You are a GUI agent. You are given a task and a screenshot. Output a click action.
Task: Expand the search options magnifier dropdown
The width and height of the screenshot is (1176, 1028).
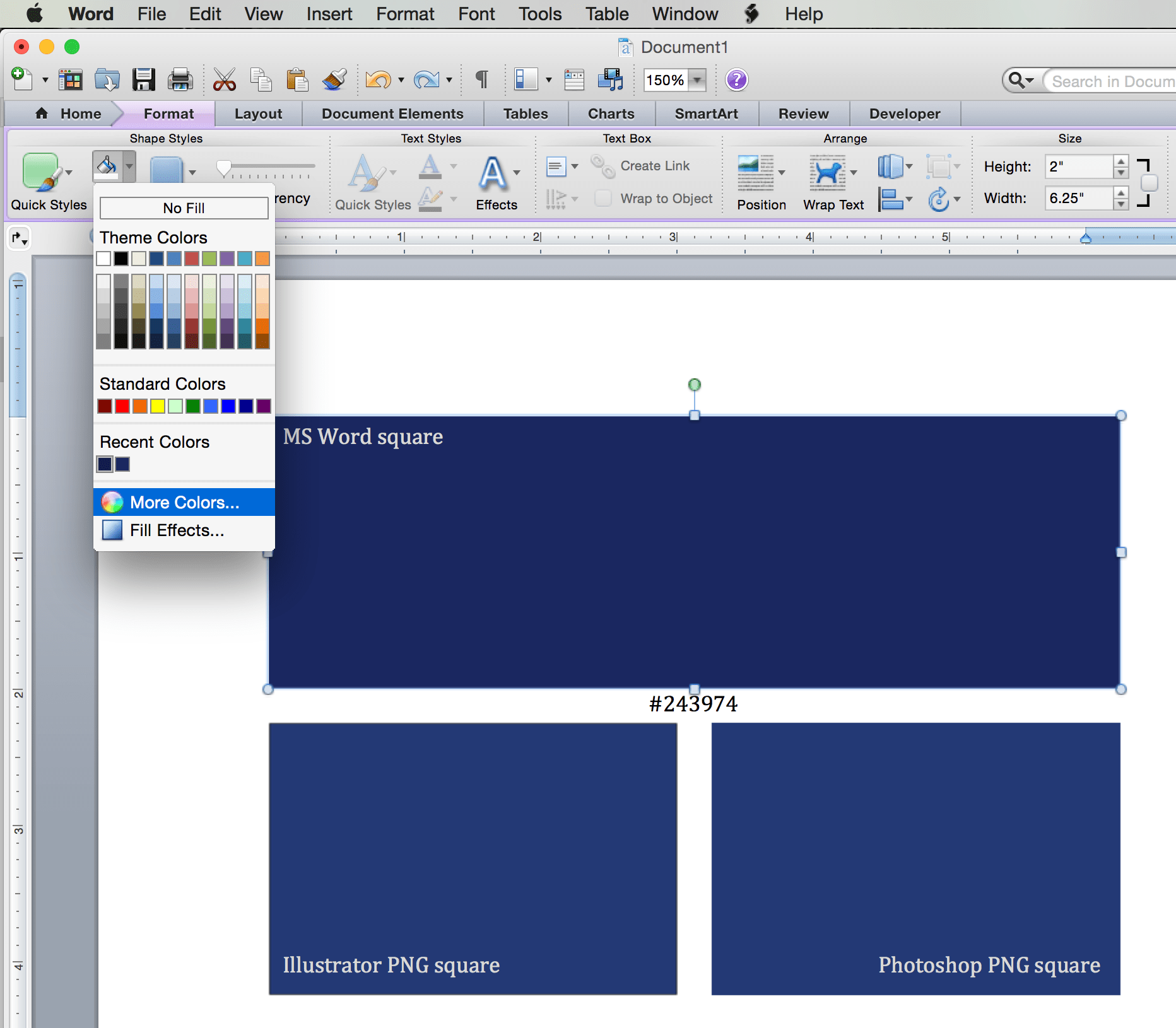tap(1021, 80)
